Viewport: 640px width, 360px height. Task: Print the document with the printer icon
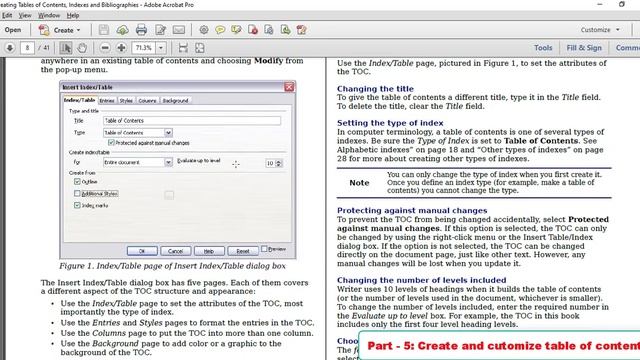[x=141, y=30]
